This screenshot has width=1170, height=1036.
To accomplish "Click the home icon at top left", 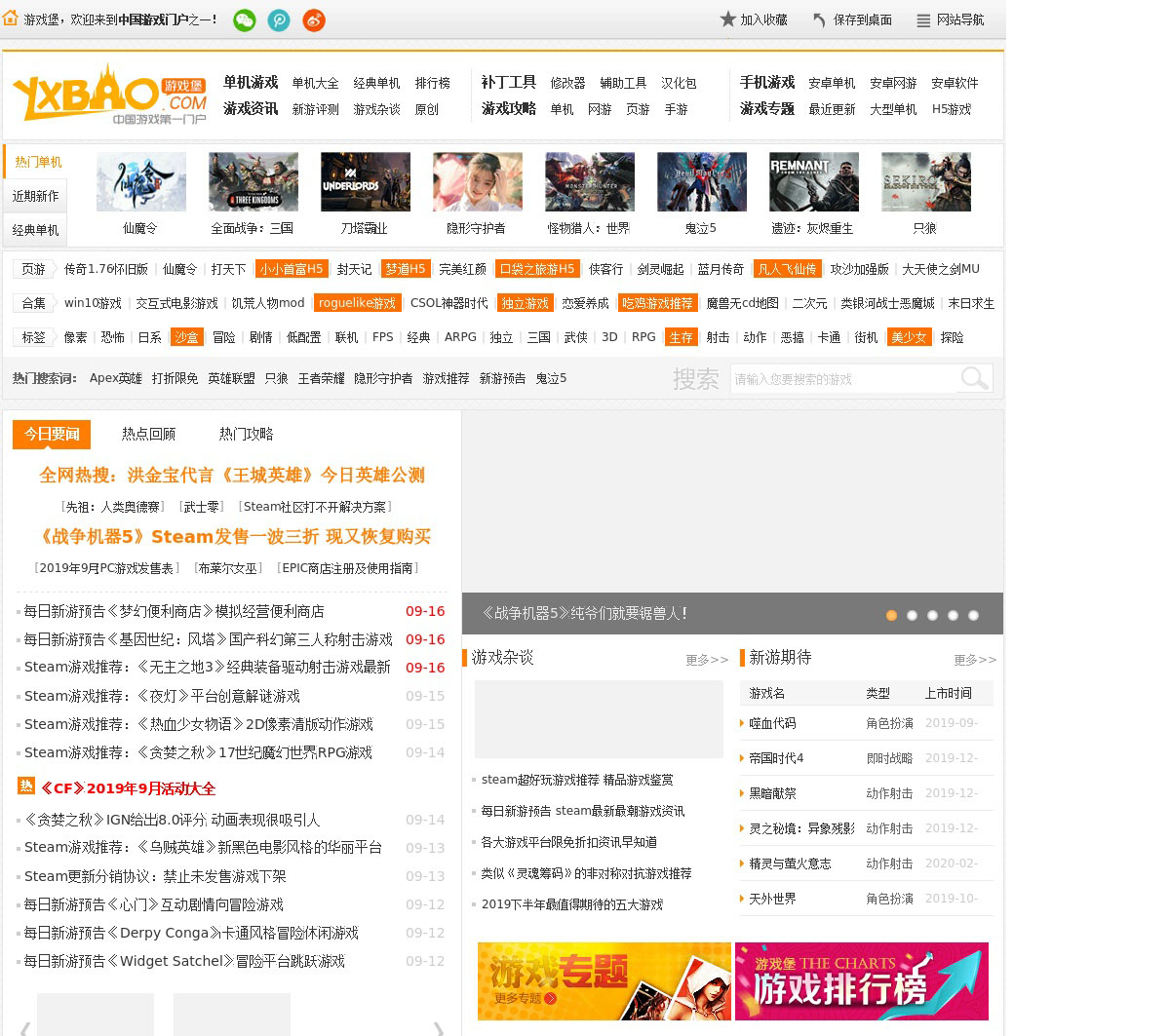I will [11, 19].
